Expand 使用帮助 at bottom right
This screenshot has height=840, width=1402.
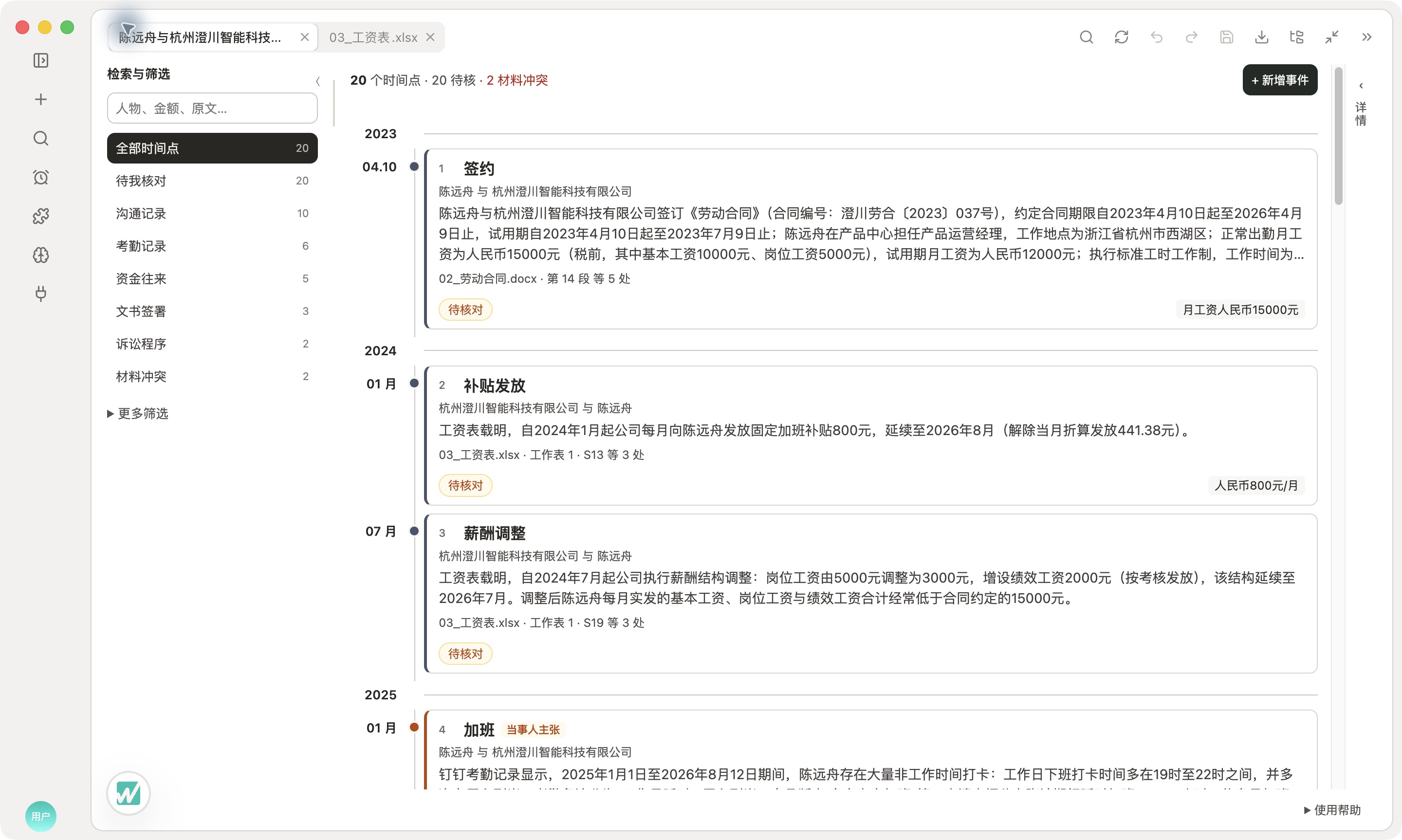1332,810
